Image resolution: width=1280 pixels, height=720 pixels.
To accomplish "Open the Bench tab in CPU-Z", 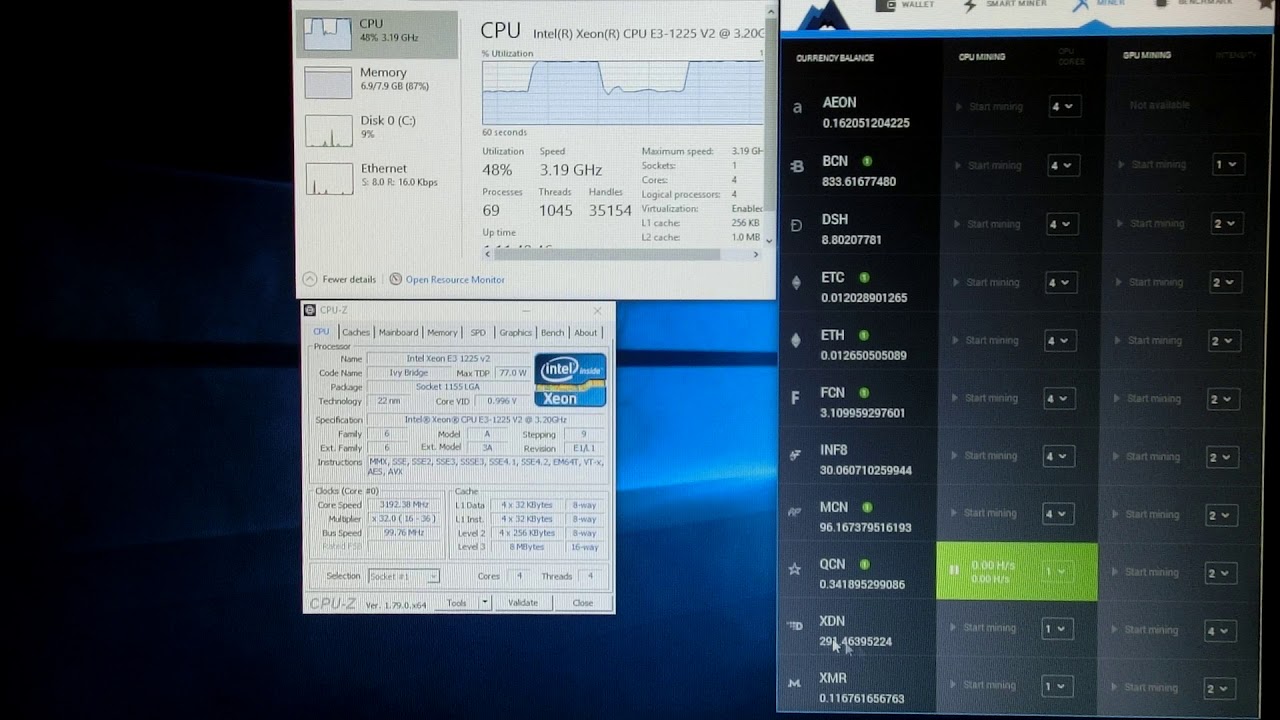I will click(x=553, y=333).
